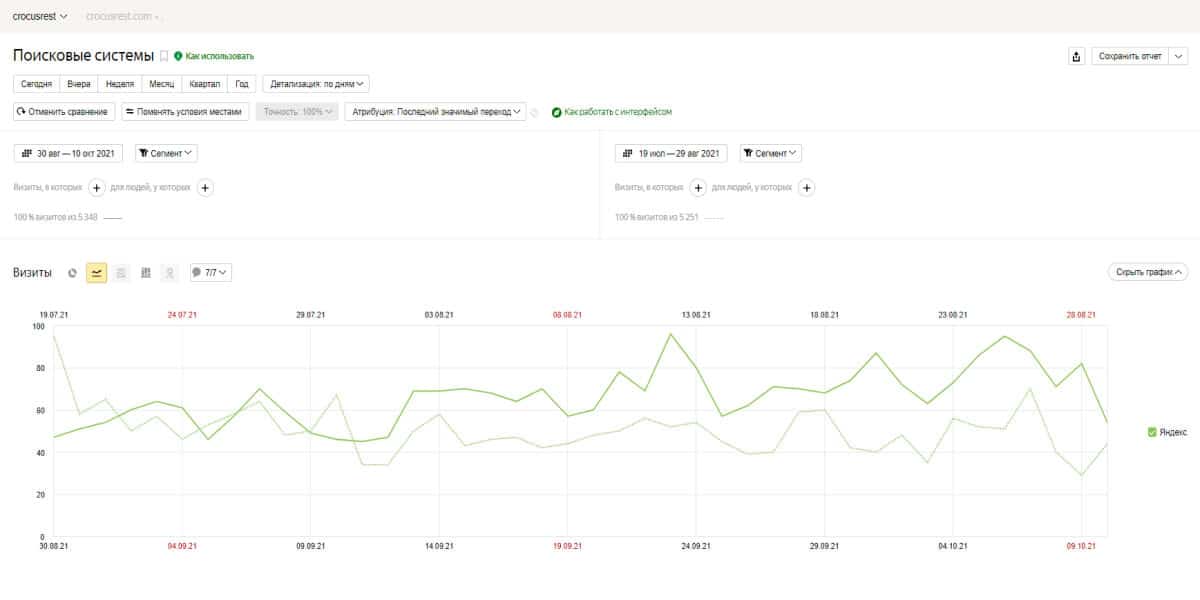Image resolution: width=1200 pixels, height=600 pixels.
Task: Select the column chart view icon
Action: [146, 272]
